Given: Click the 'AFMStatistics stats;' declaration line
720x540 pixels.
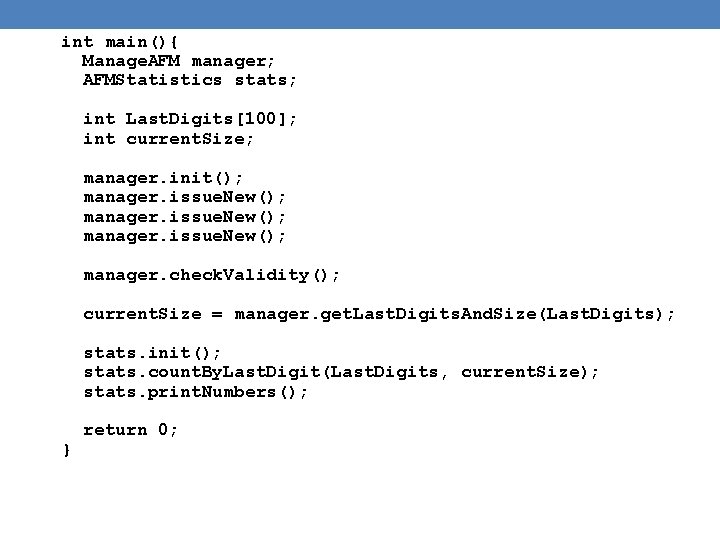Looking at the screenshot, I should click(x=190, y=80).
